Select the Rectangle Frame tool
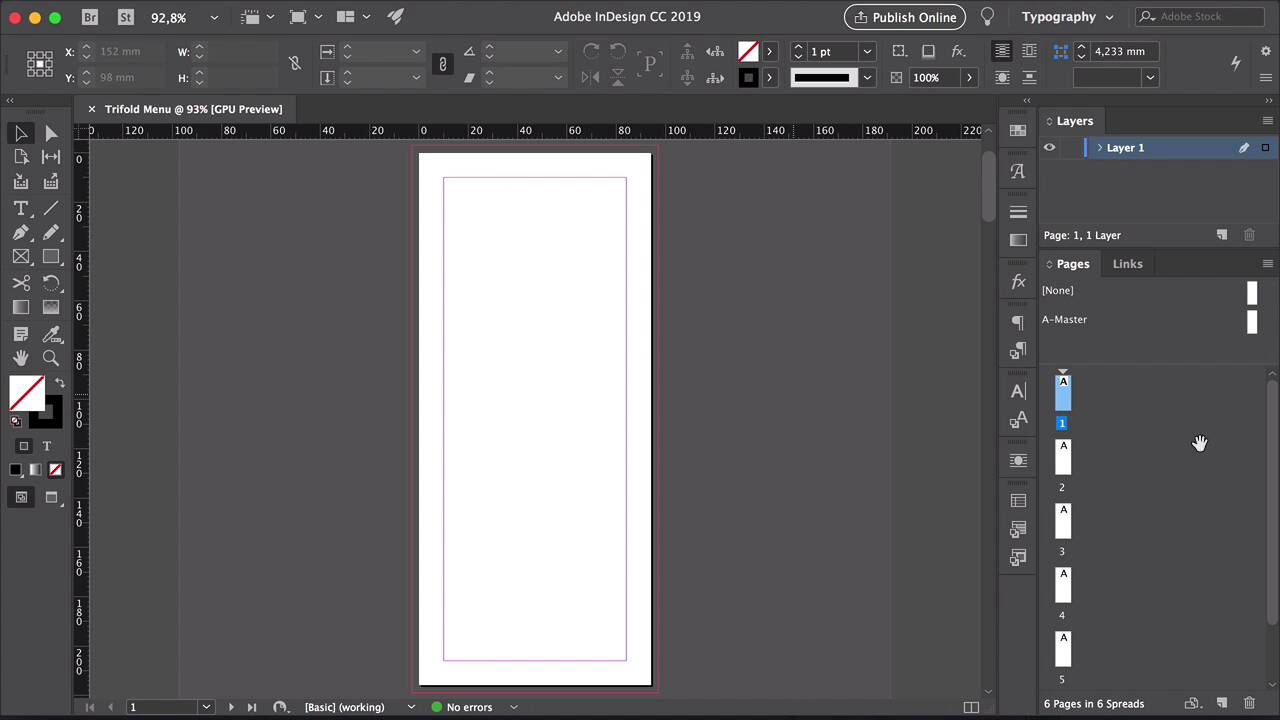The image size is (1280, 720). 20,257
